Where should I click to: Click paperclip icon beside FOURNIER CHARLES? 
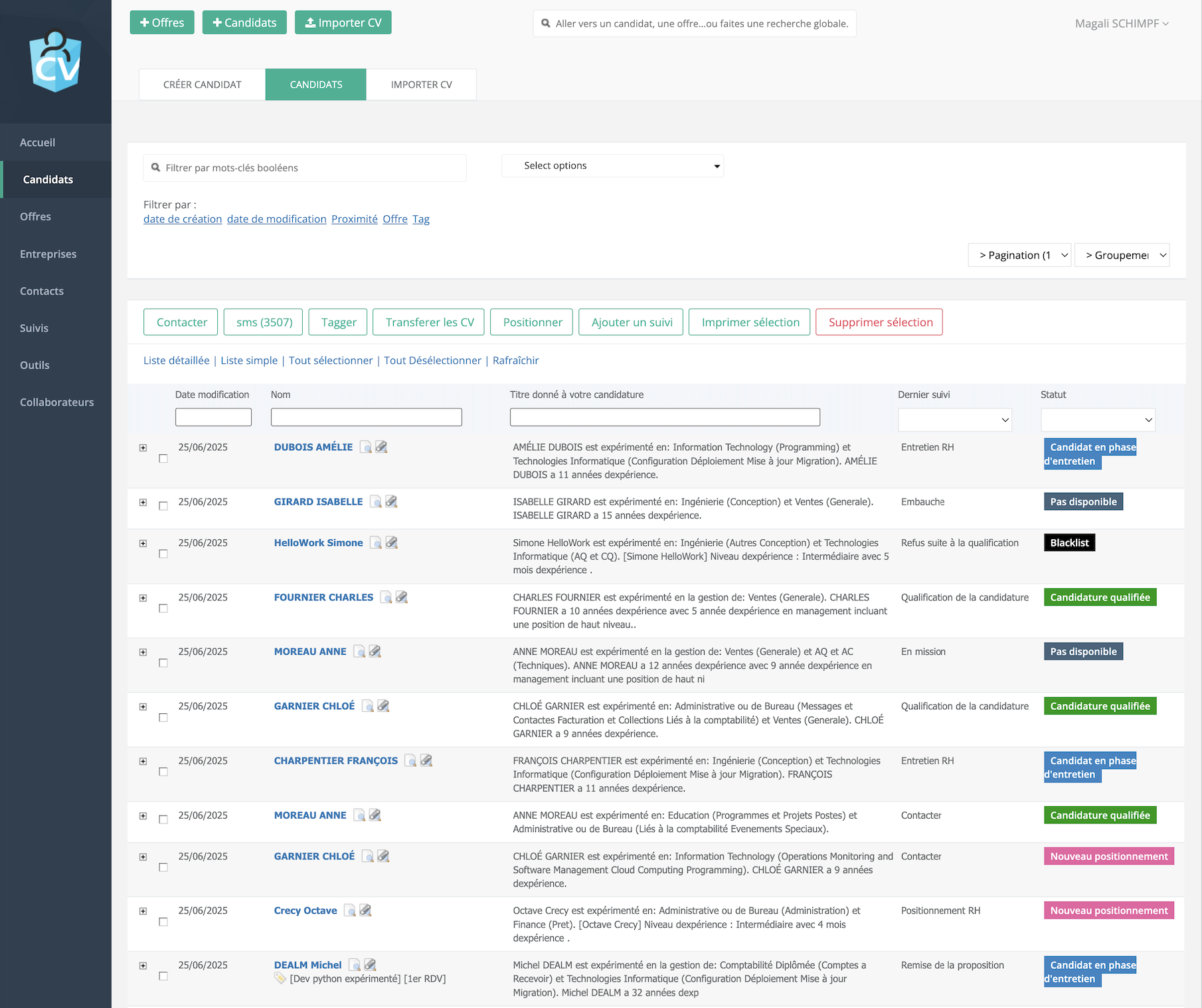point(402,598)
